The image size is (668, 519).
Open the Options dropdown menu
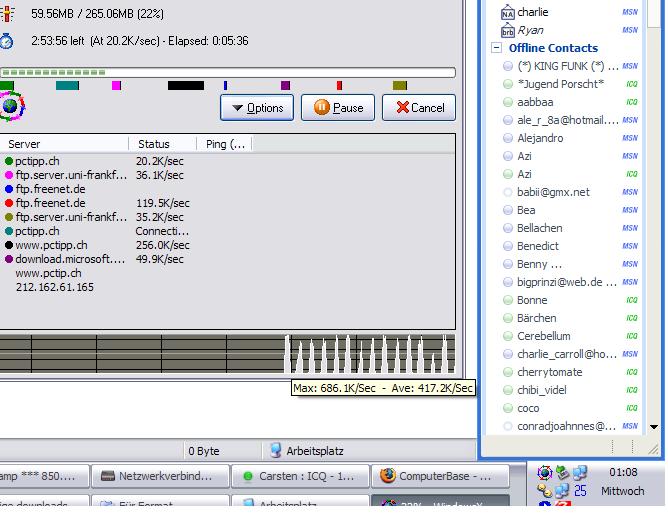[257, 108]
